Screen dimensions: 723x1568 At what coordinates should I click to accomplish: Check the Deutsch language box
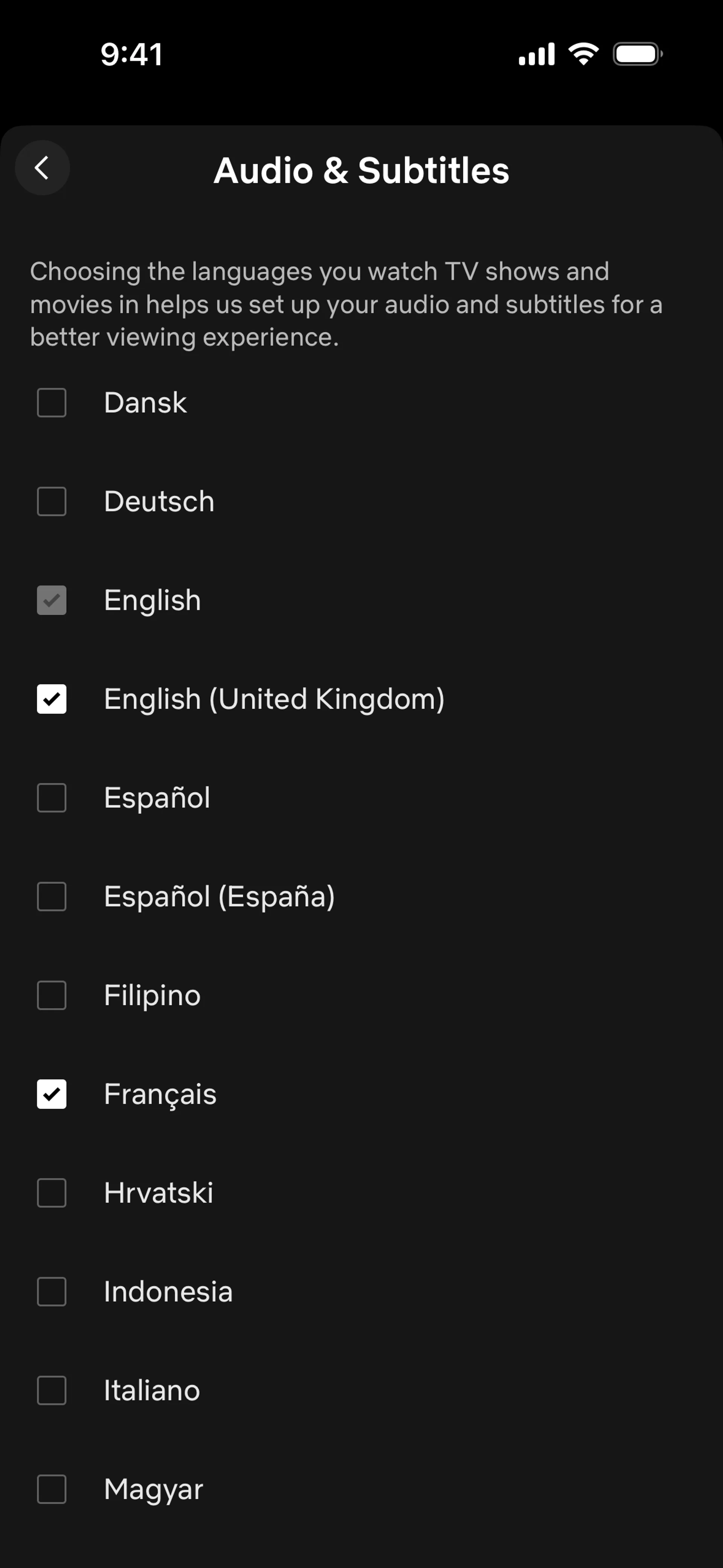pos(52,501)
